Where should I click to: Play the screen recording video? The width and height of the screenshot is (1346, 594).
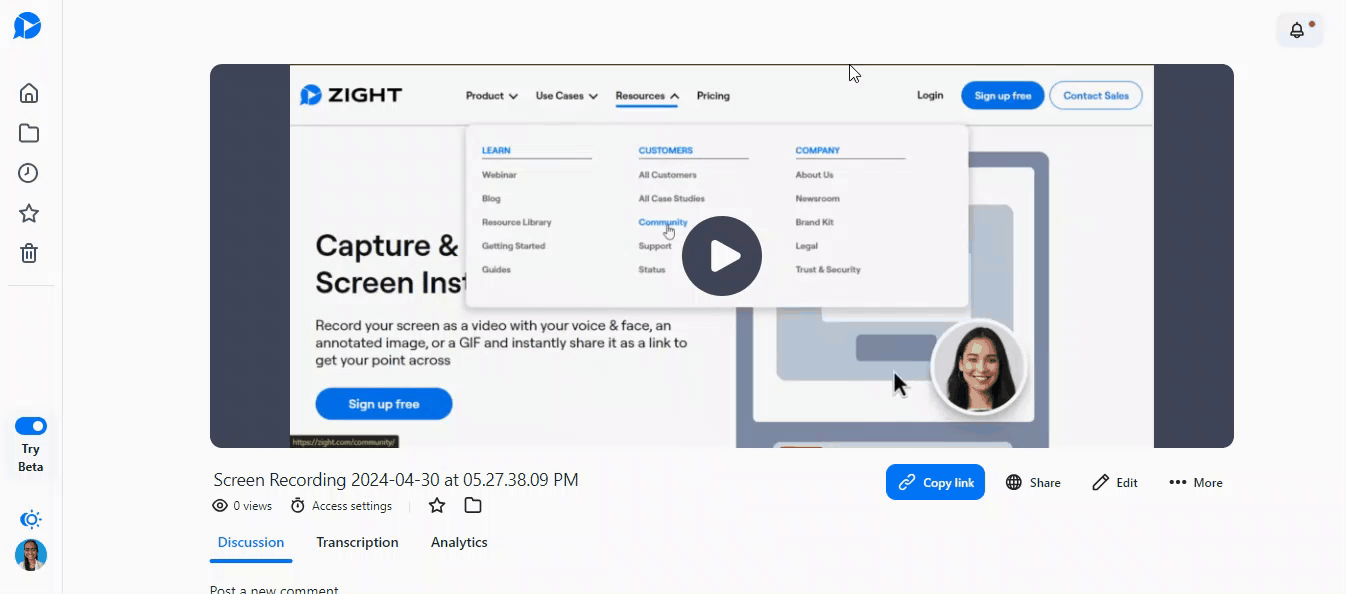(x=722, y=256)
